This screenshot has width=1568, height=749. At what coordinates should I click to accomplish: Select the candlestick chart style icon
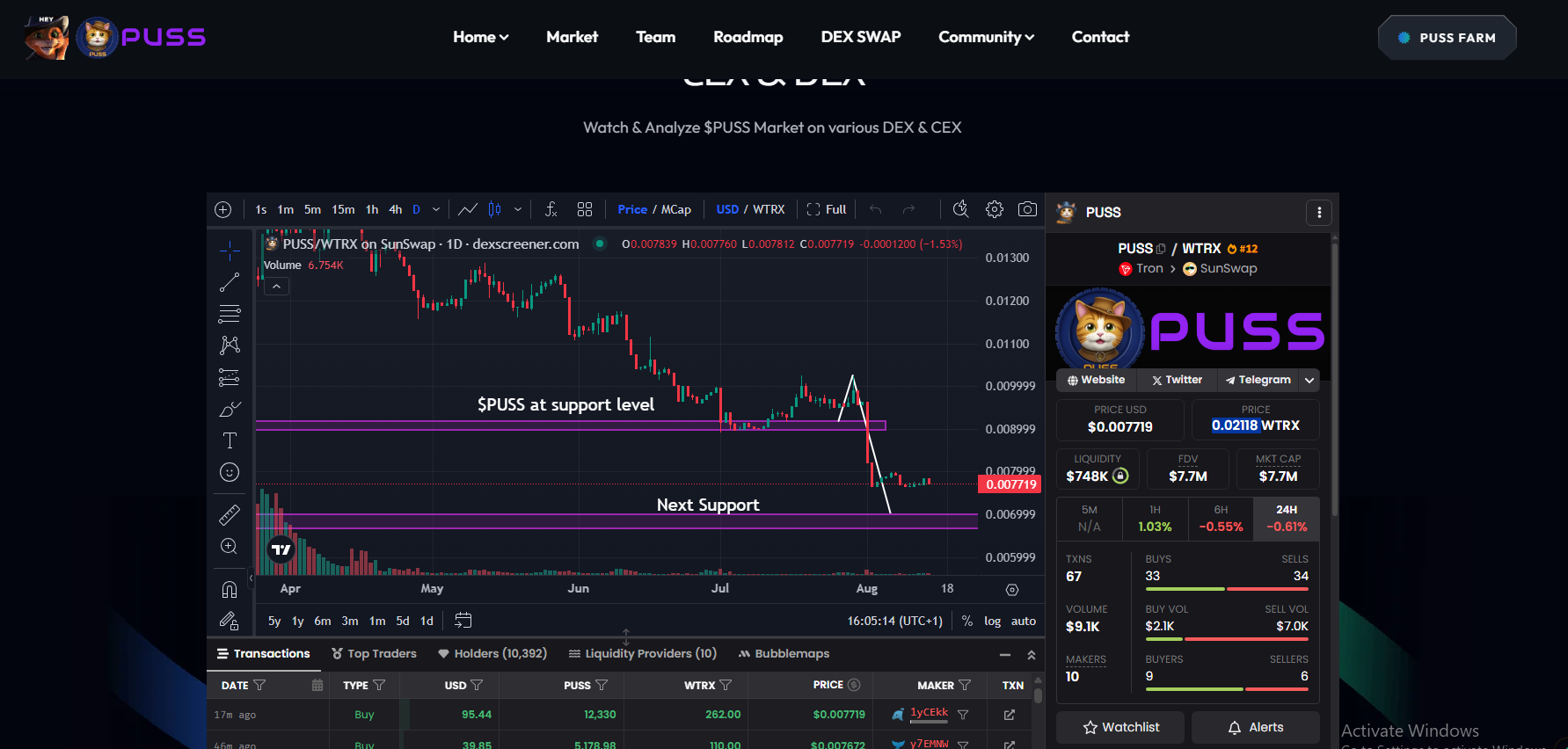tap(495, 209)
